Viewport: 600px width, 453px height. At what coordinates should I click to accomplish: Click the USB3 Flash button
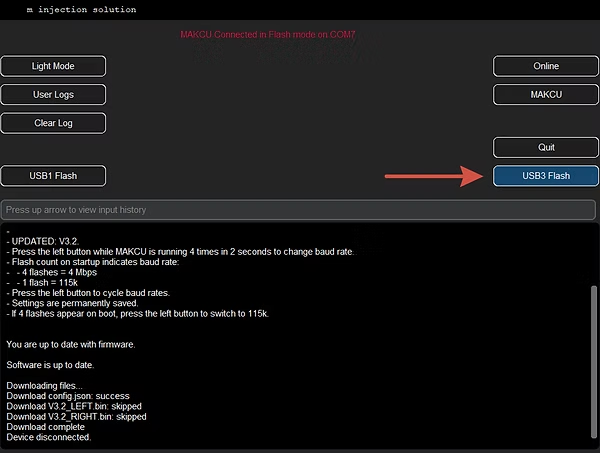tap(545, 176)
